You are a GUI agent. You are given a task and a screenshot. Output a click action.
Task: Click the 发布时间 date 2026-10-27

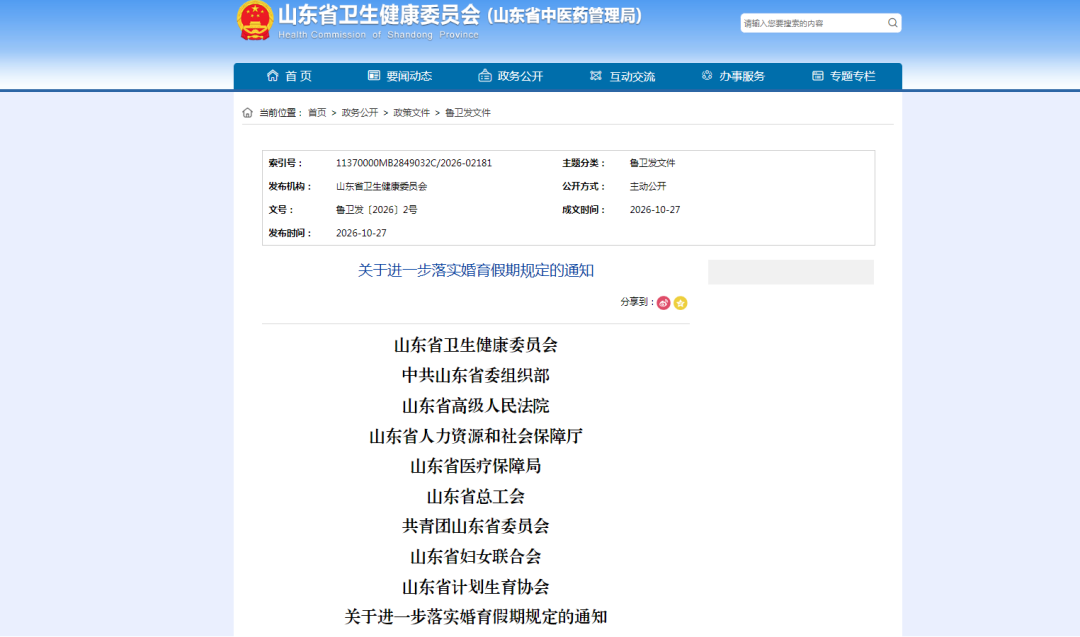click(361, 233)
